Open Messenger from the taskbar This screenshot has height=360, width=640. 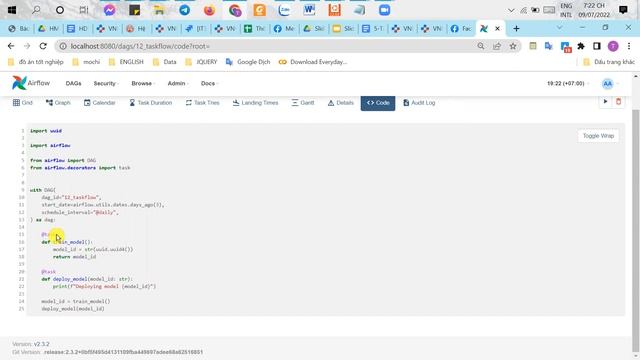coord(109,10)
